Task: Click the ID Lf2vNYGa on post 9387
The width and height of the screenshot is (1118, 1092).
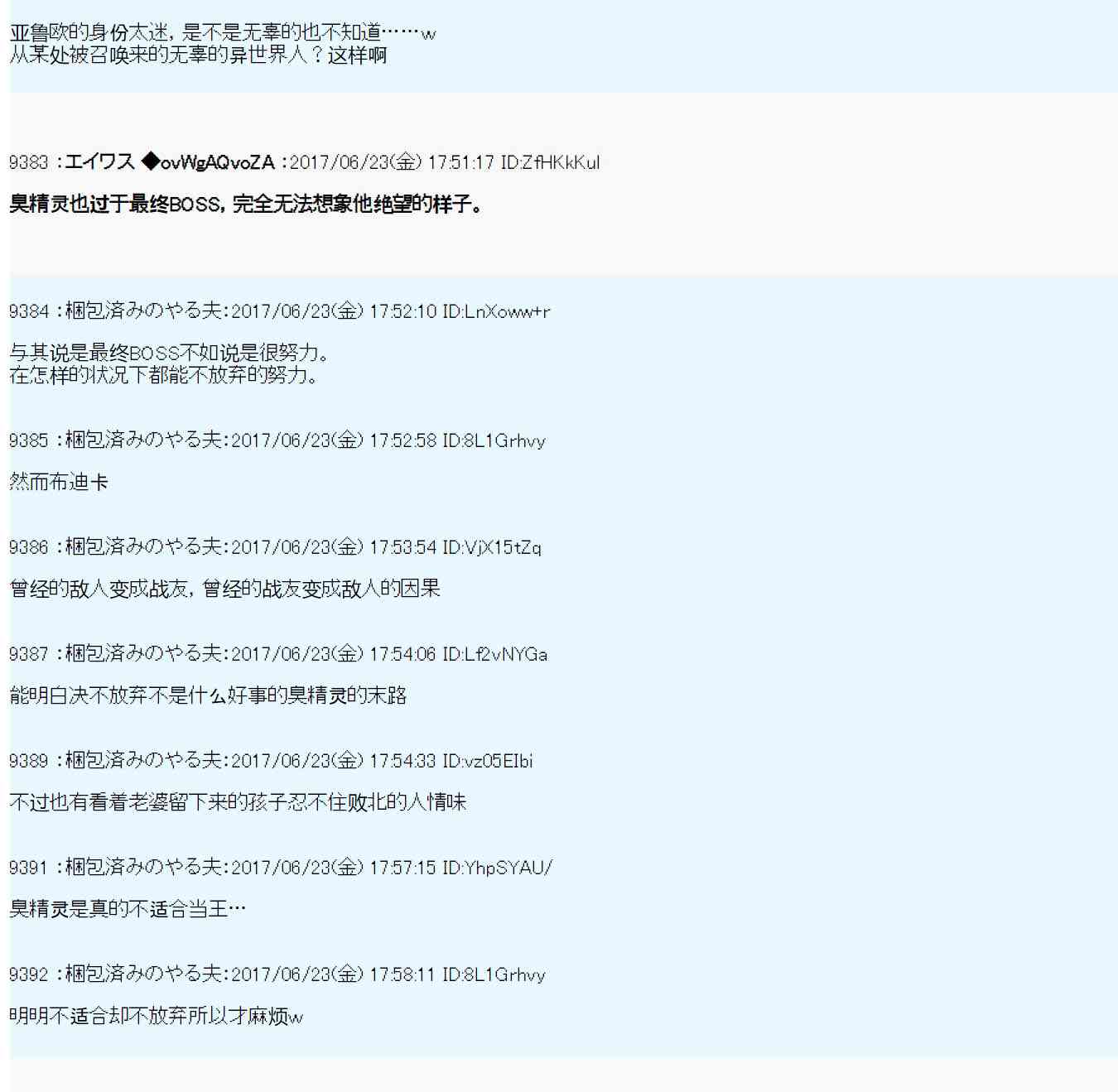Action: [494, 654]
